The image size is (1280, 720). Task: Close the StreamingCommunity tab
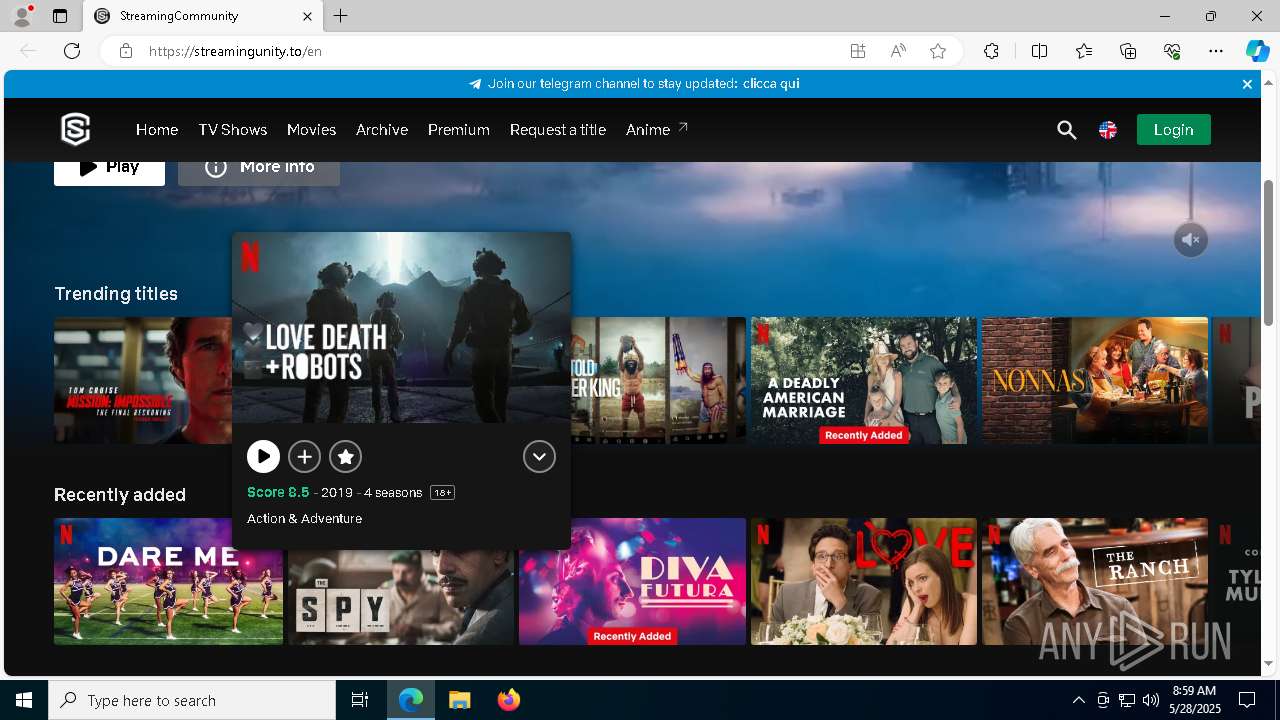307,16
